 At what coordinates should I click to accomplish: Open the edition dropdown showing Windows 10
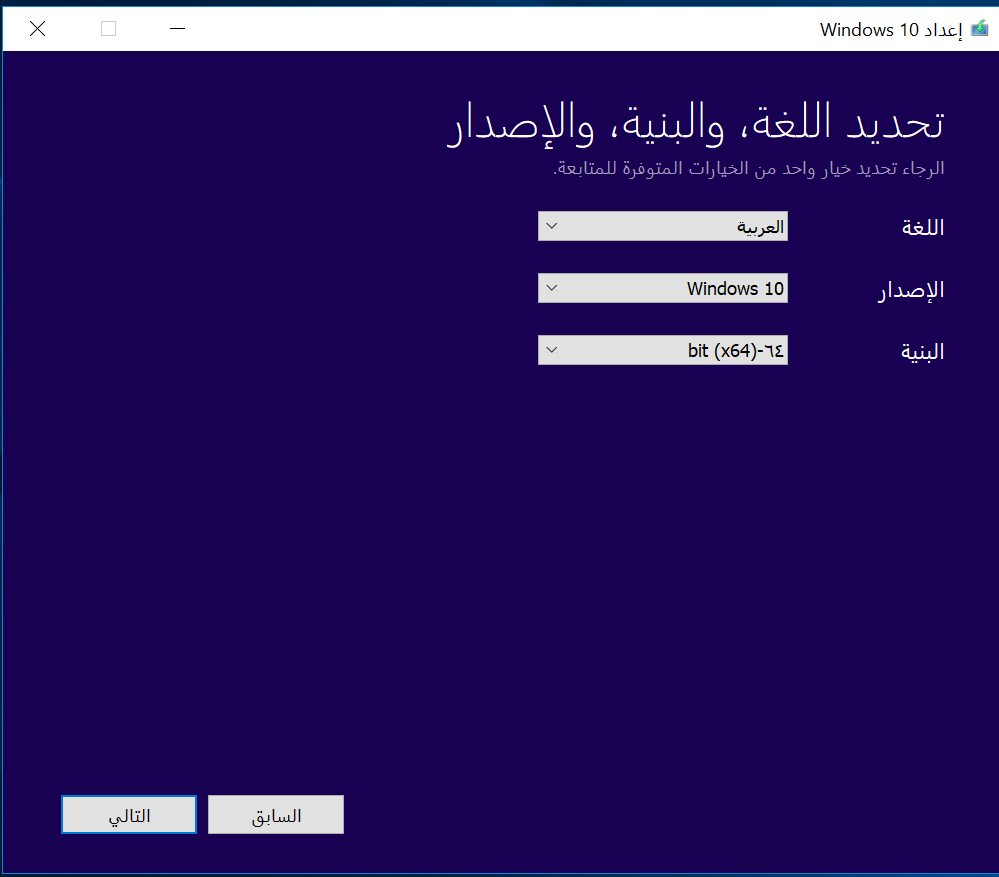pos(663,288)
